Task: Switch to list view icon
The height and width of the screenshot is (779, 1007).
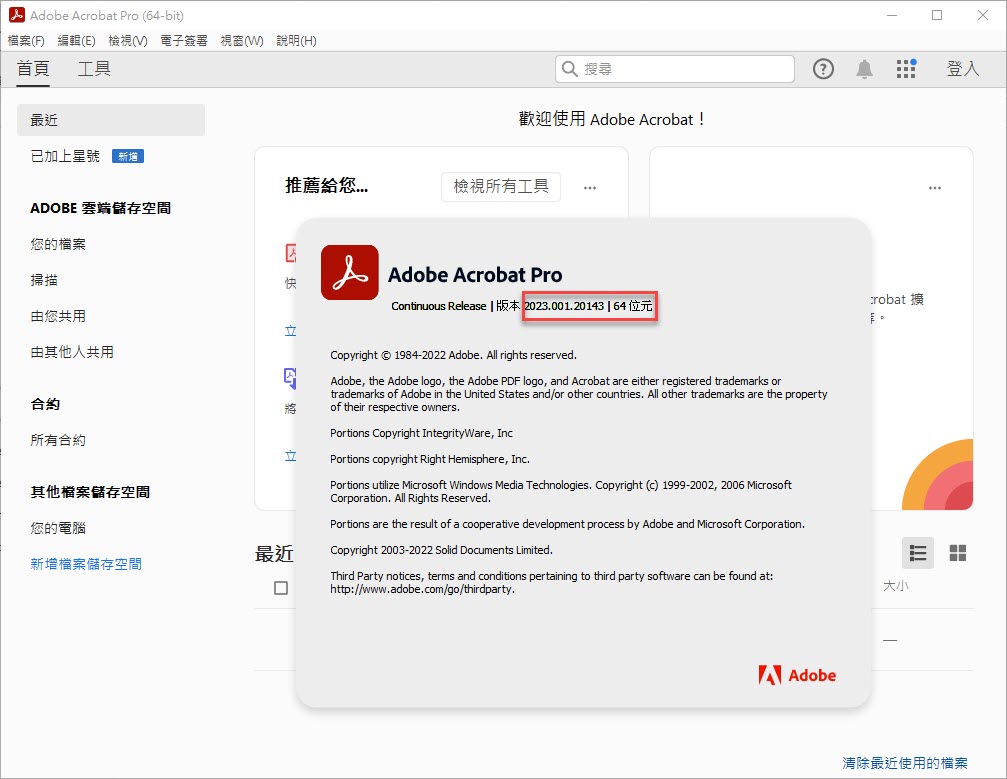Action: 918,553
